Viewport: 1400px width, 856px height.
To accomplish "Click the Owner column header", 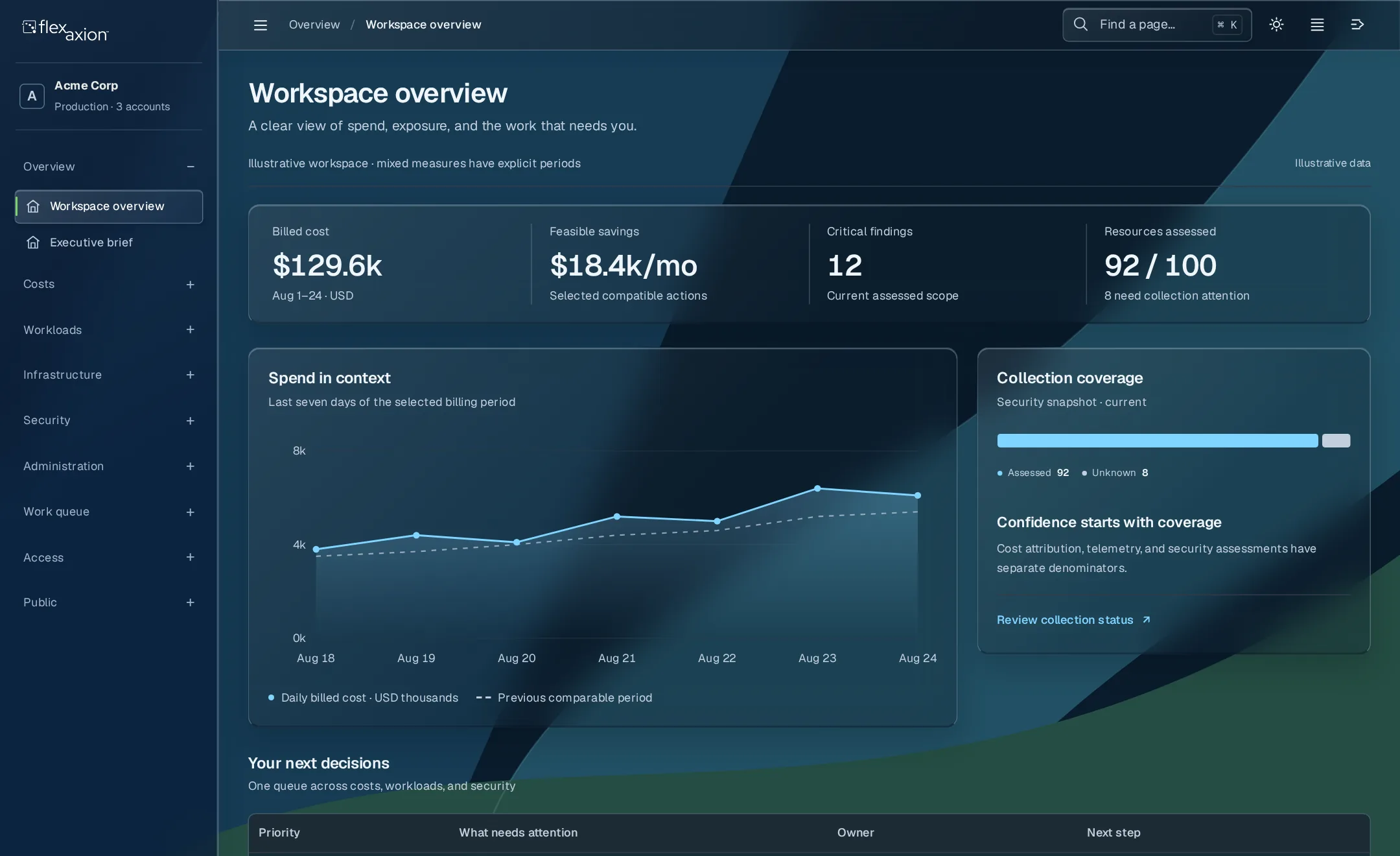I will pyautogui.click(x=856, y=833).
